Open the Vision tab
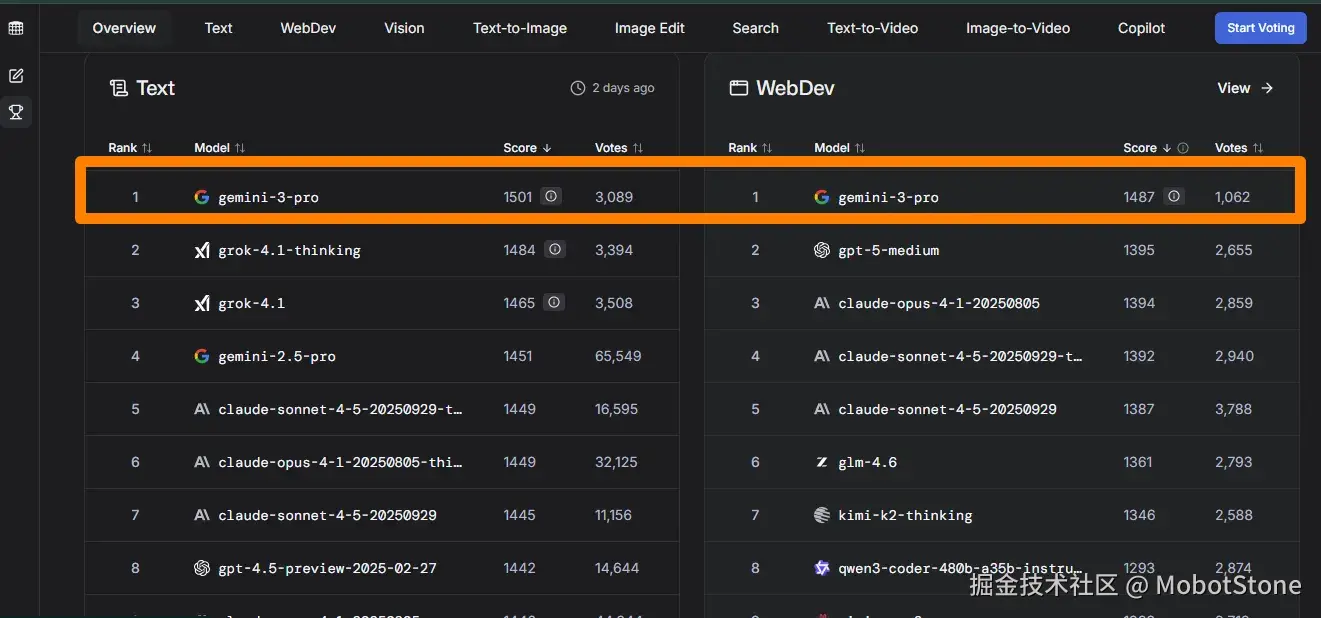Image resolution: width=1321 pixels, height=618 pixels. (404, 28)
